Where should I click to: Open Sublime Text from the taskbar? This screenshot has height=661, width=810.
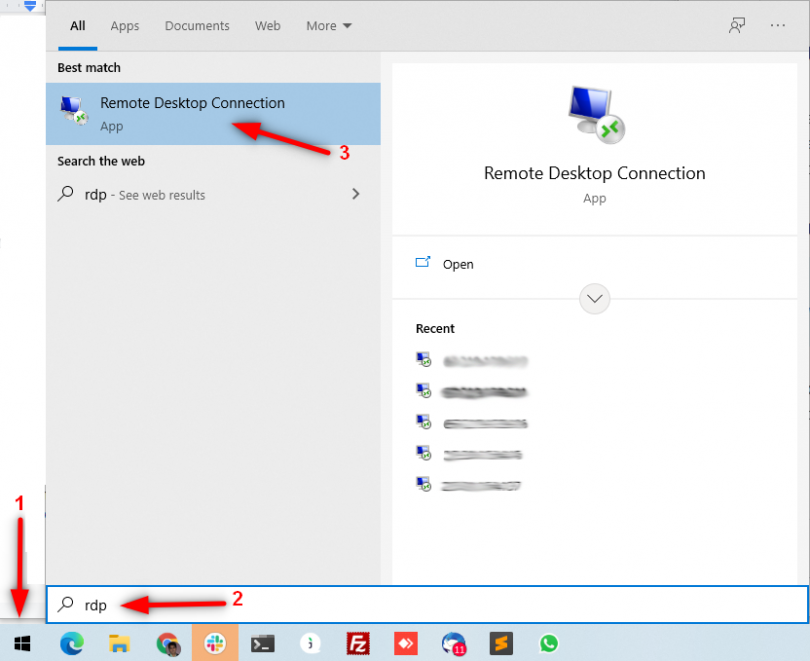[x=501, y=643]
